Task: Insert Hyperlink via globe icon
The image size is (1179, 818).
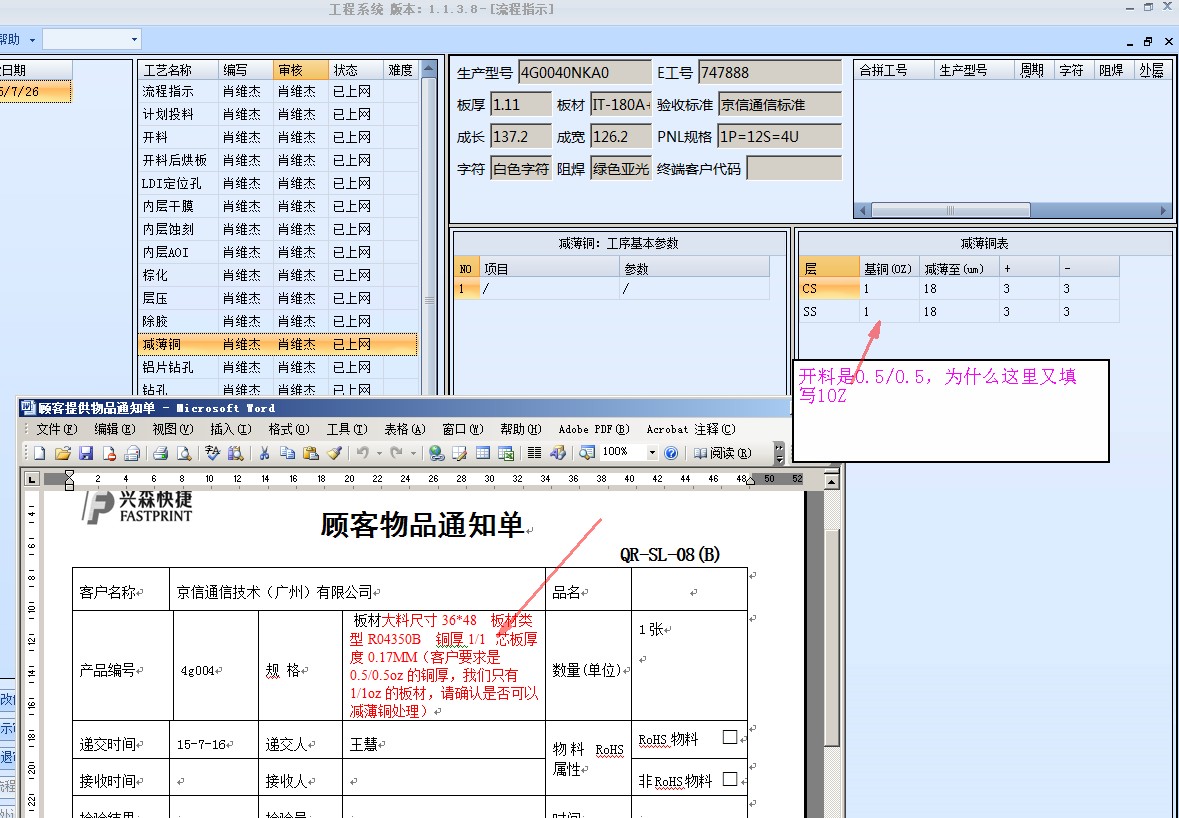Action: coord(436,453)
